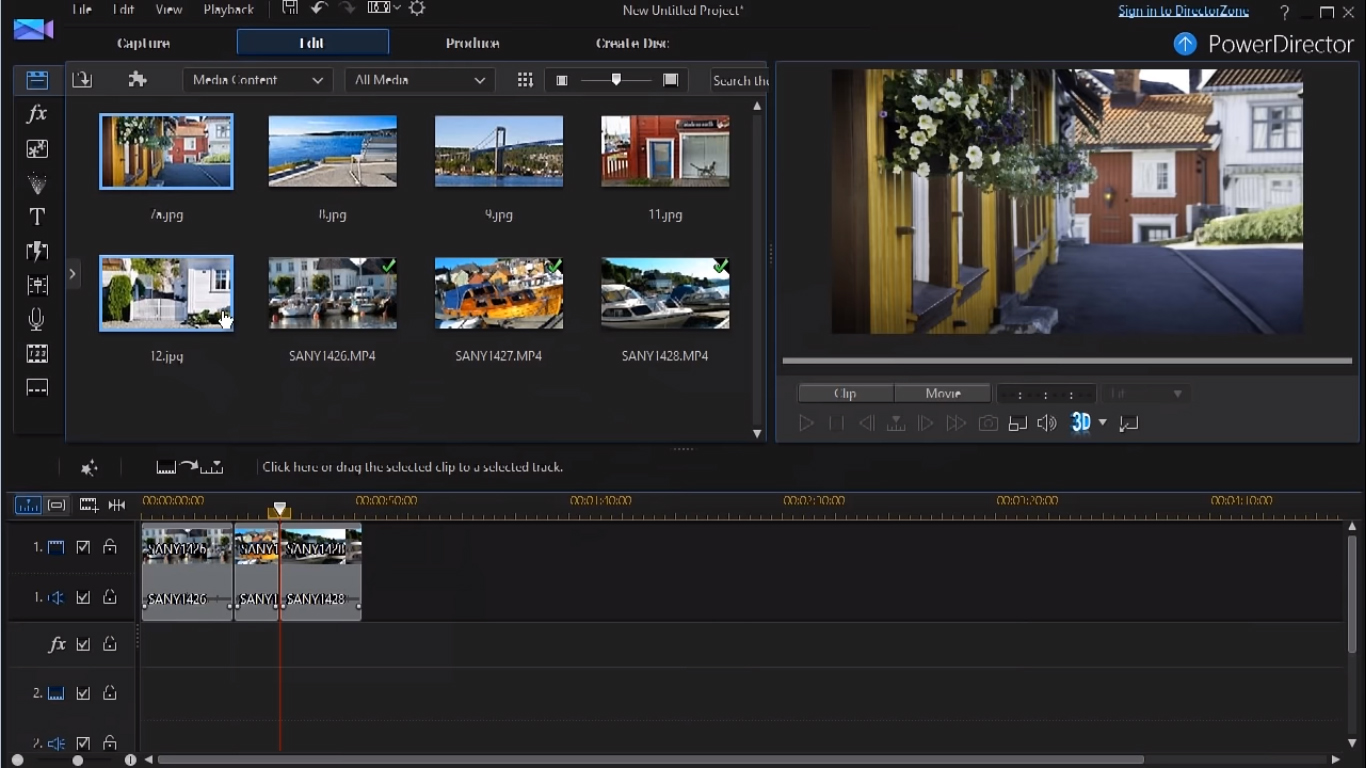Toggle the fx track enable checkbox
This screenshot has width=1366, height=768.
click(x=83, y=644)
